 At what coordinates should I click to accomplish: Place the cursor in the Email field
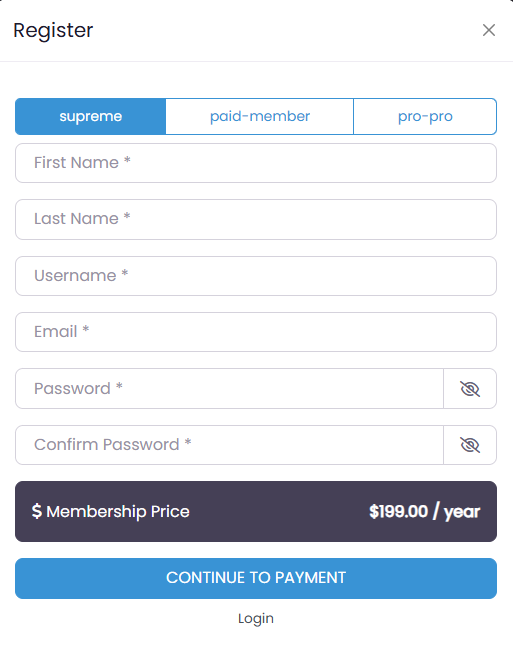(x=256, y=332)
